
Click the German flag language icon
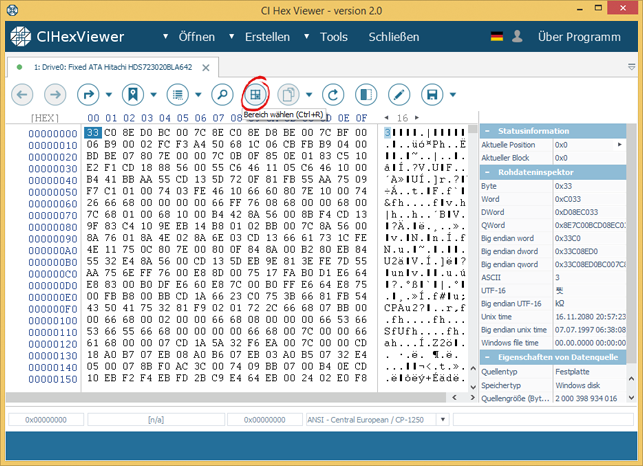[x=496, y=37]
